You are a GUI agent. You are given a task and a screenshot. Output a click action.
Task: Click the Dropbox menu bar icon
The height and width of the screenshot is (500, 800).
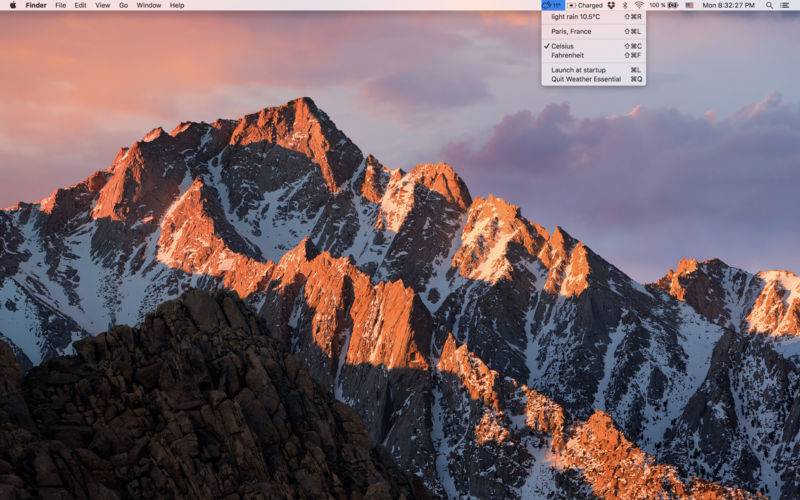click(611, 5)
